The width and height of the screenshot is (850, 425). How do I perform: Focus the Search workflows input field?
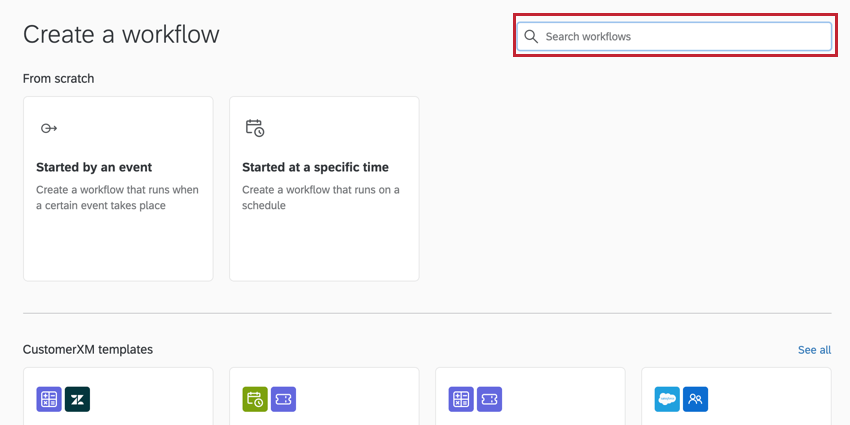pos(685,37)
